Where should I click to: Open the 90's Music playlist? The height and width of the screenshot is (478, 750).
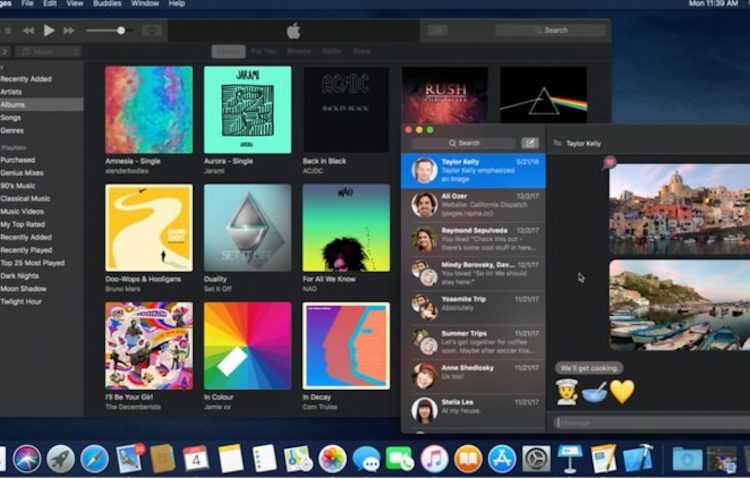coord(41,186)
